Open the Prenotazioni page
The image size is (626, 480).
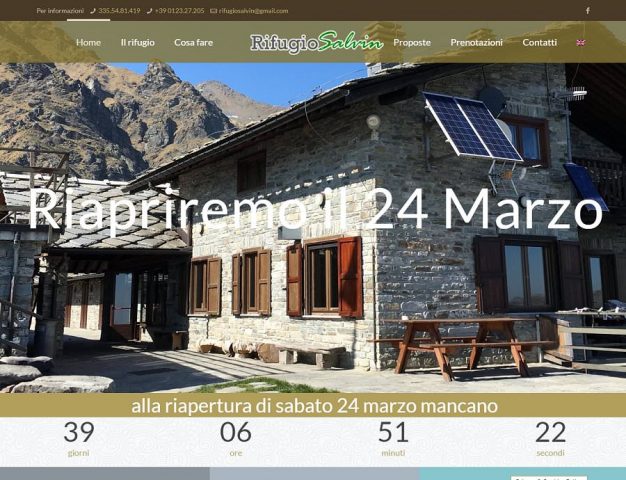tap(476, 42)
